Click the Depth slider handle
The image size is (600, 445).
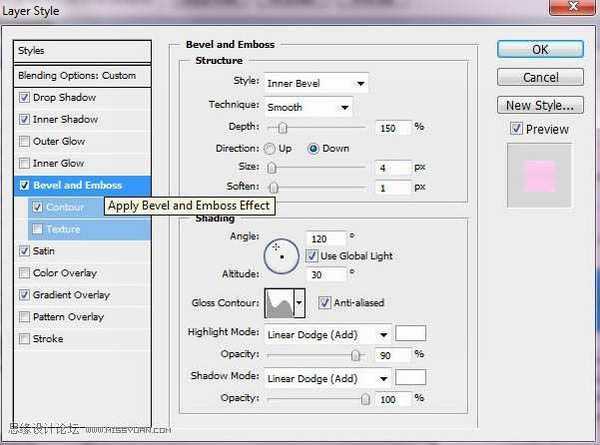click(x=282, y=127)
